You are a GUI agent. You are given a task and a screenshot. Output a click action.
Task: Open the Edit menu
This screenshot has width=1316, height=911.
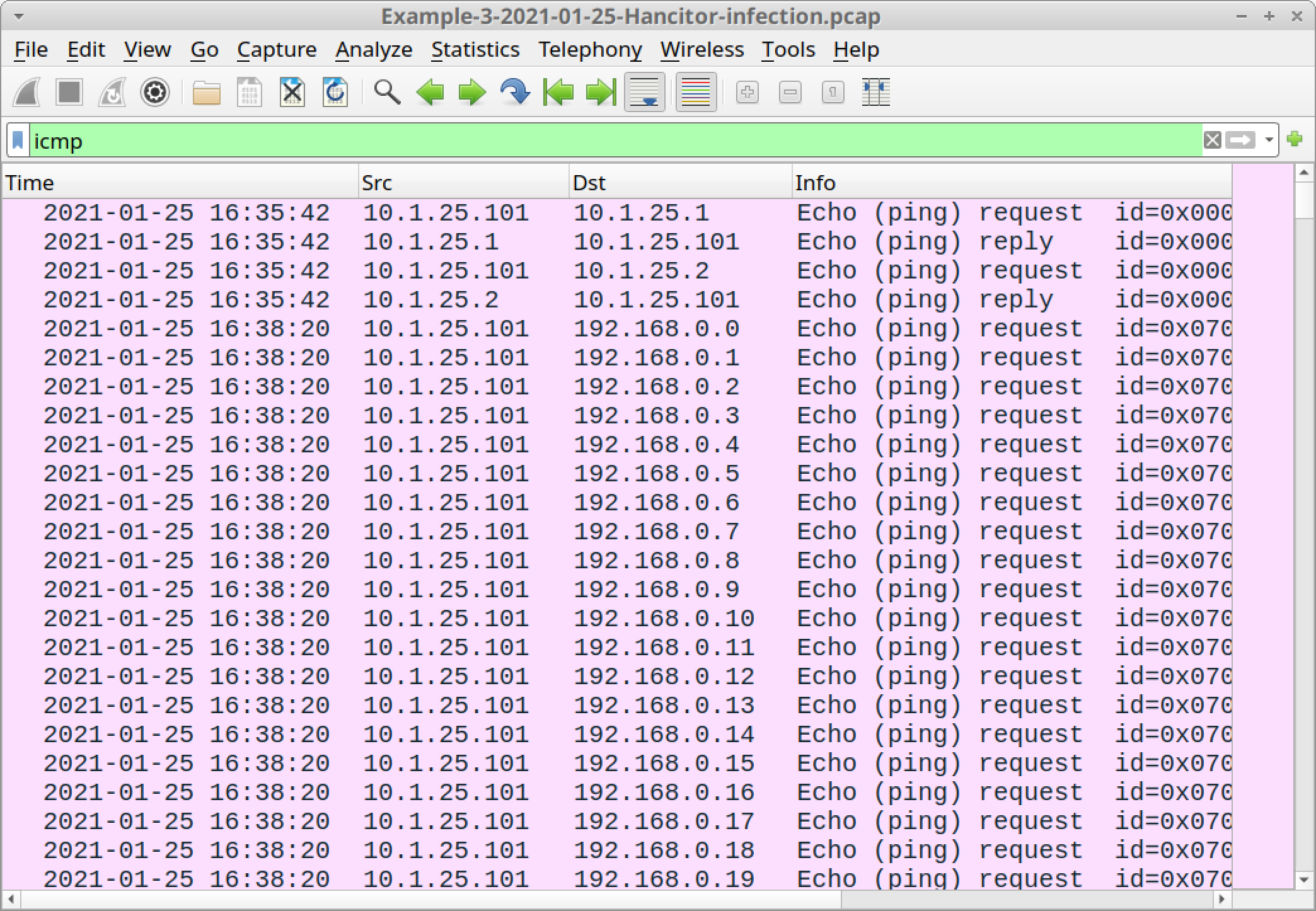click(86, 49)
